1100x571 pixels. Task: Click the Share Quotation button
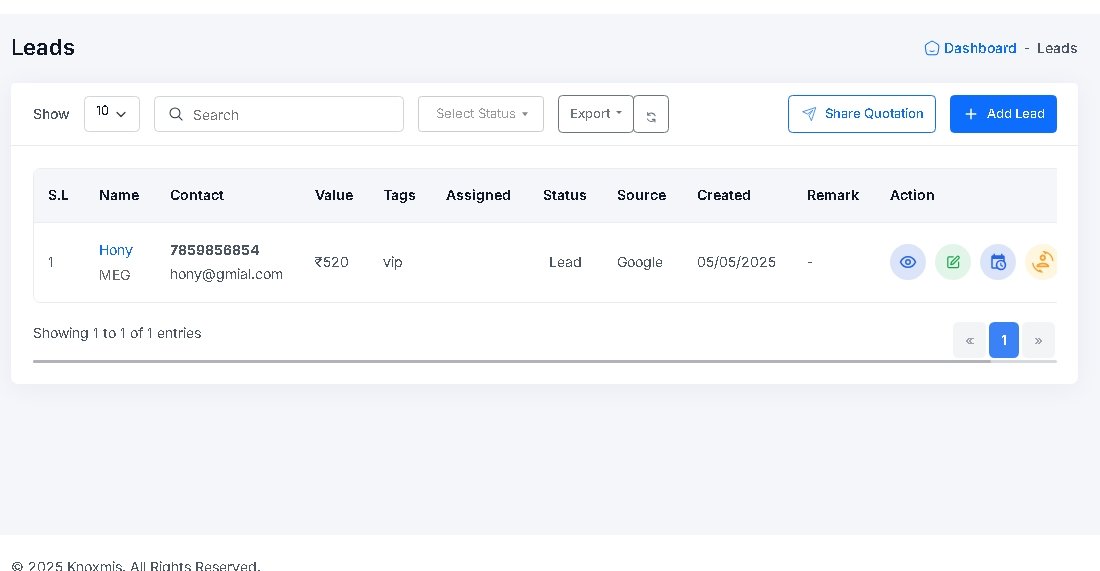tap(861, 114)
